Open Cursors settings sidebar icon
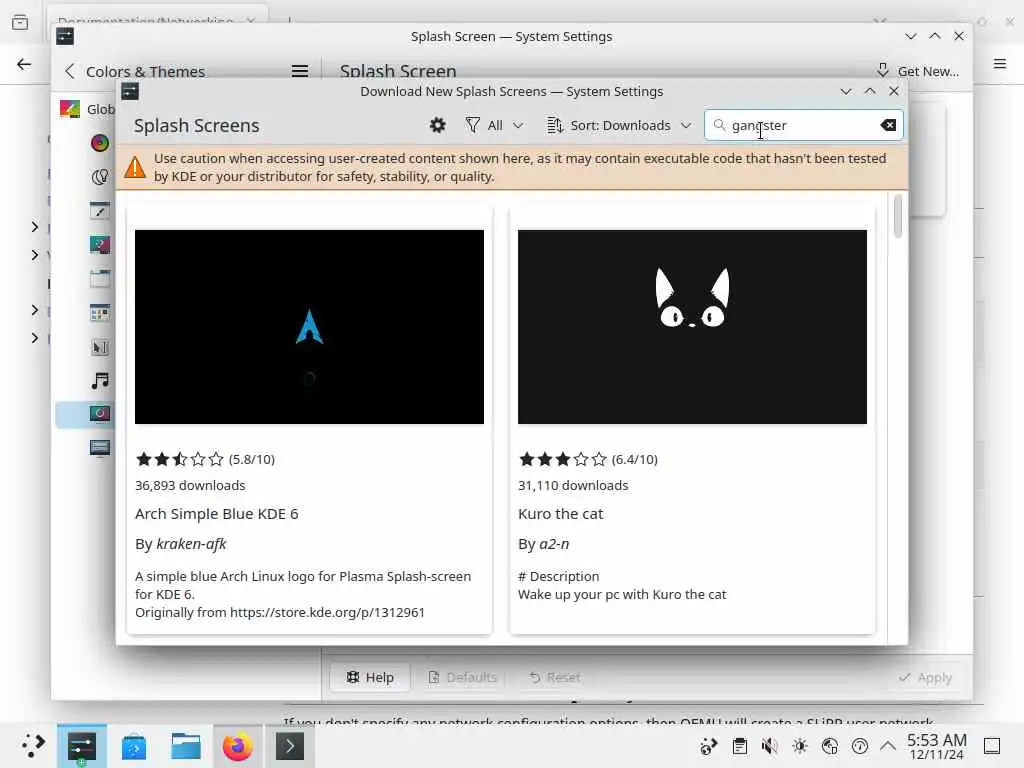Screen dimensions: 1024x768 100,346
